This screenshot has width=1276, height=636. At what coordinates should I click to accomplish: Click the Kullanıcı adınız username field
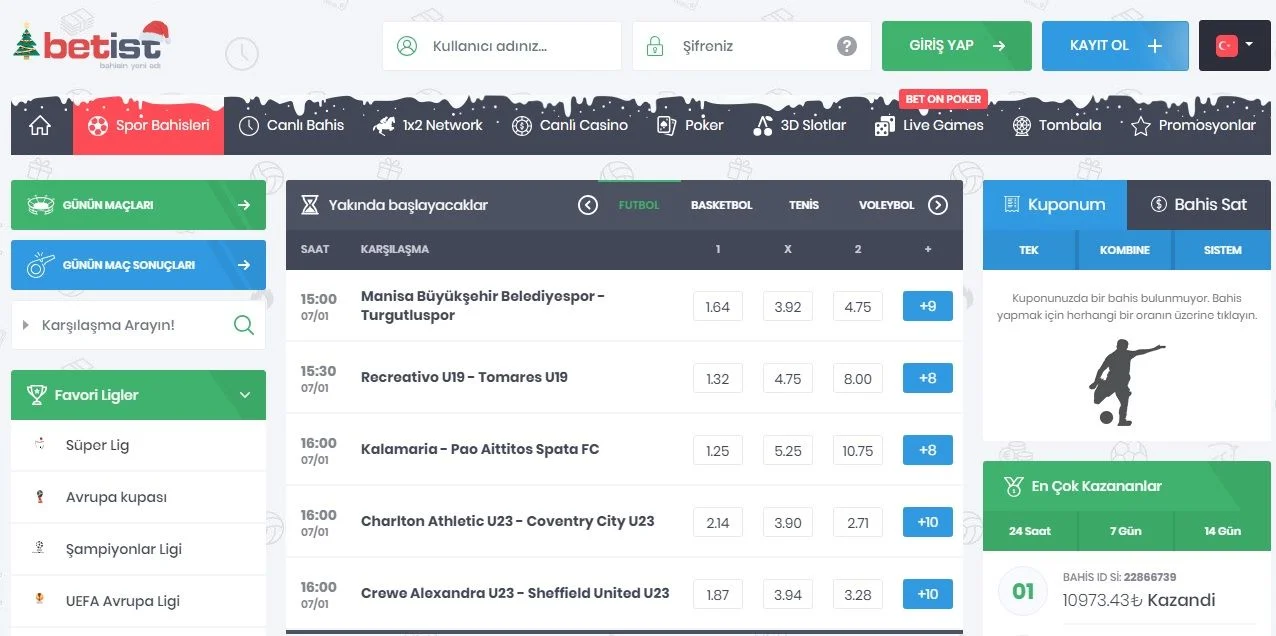coord(502,46)
